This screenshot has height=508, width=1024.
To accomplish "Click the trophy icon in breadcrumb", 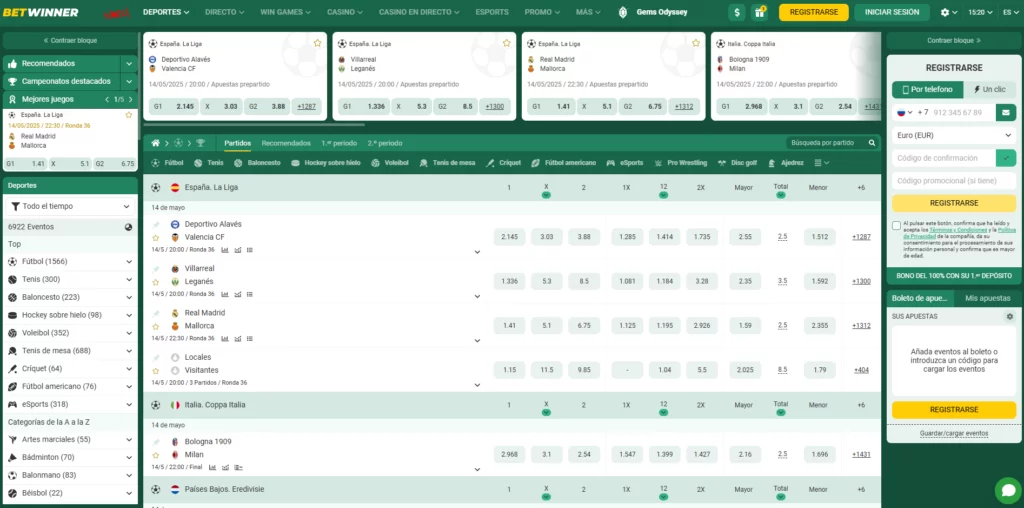I will tap(200, 143).
